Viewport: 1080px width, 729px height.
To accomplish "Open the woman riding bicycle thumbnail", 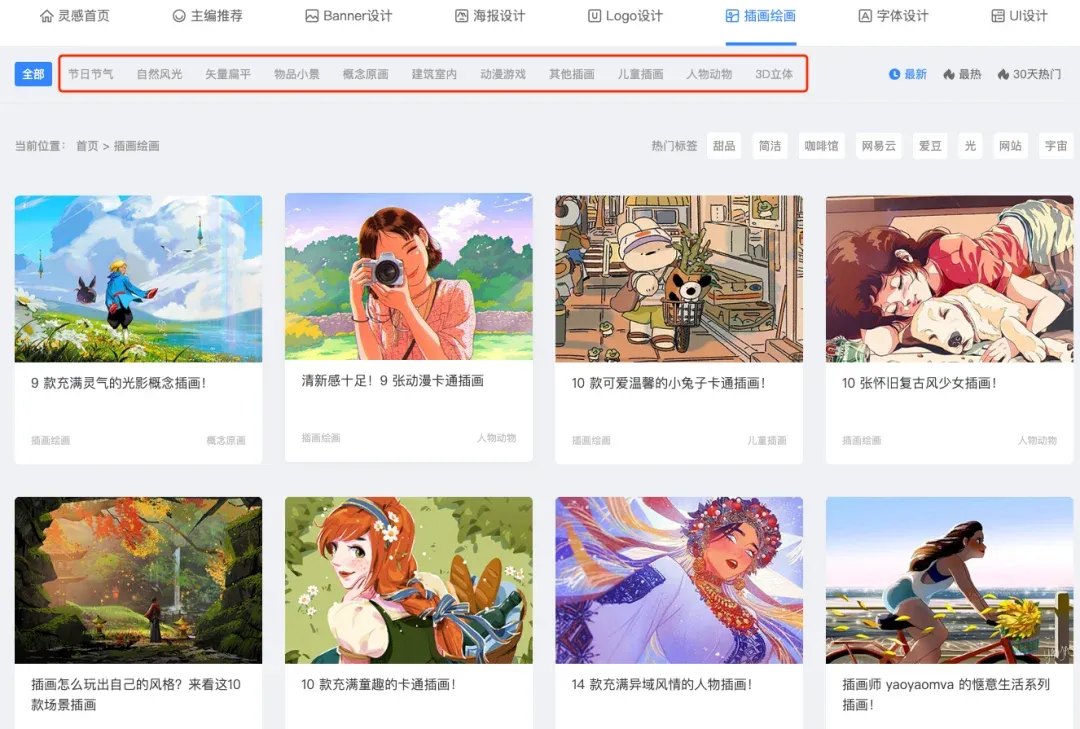I will (949, 580).
